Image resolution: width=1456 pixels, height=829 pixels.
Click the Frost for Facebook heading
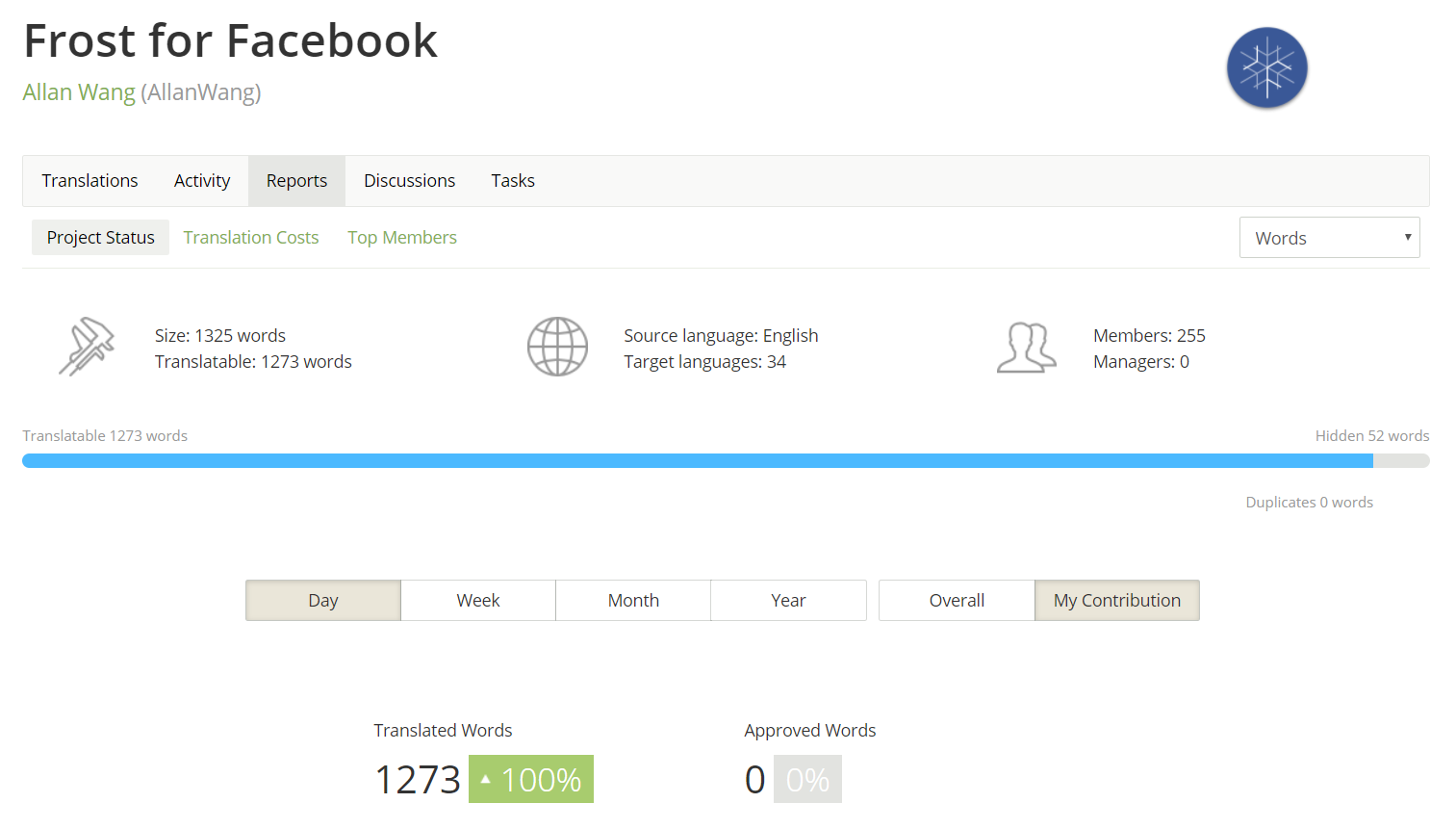coord(230,41)
